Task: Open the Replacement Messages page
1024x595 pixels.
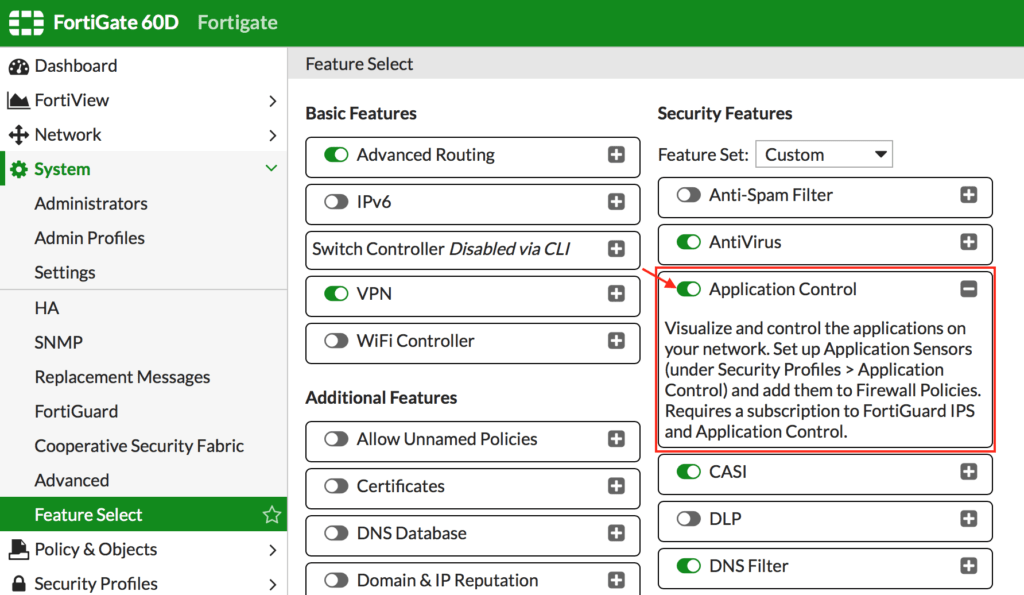Action: [122, 377]
